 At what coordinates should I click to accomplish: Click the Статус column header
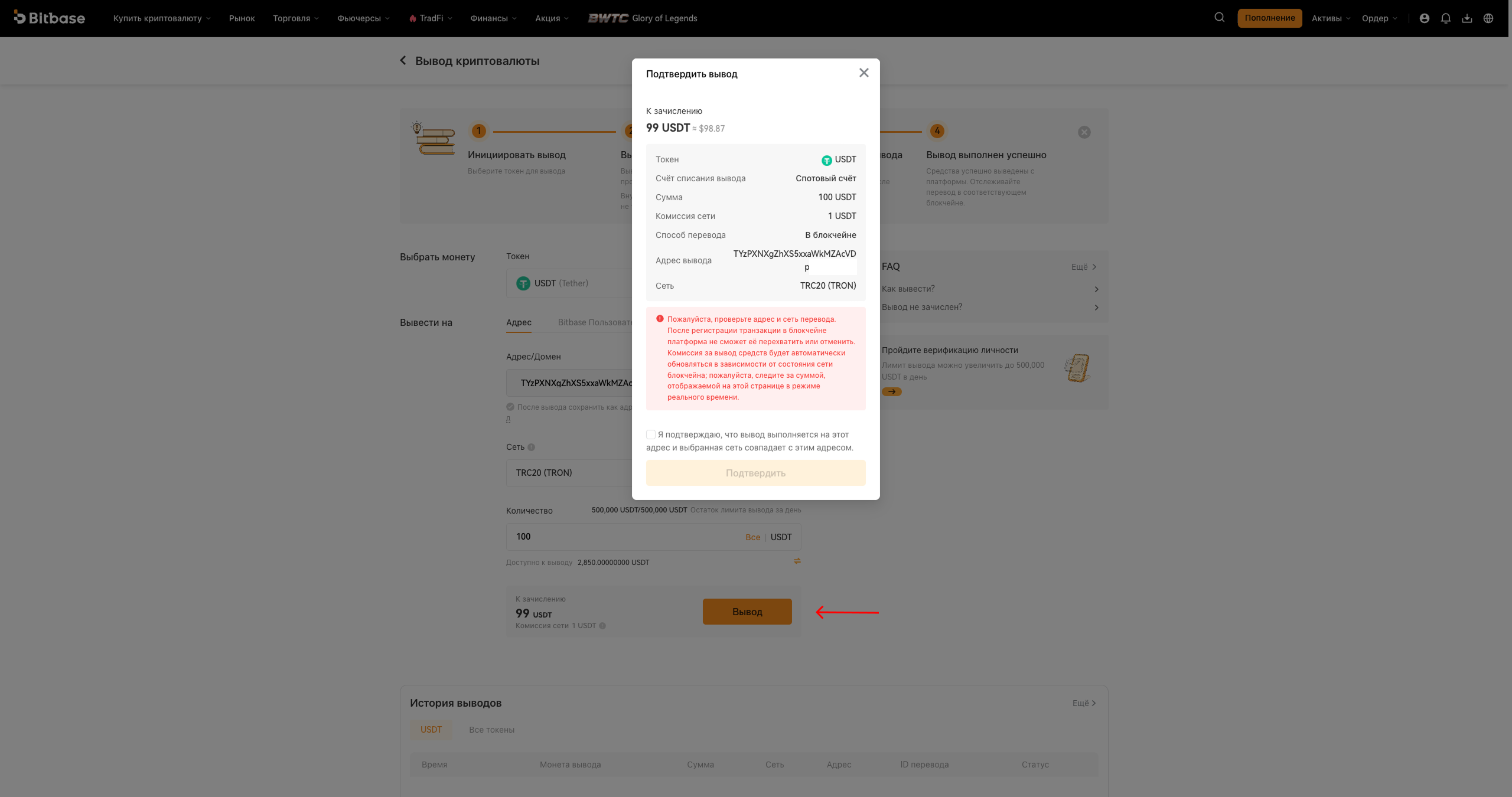coord(1035,765)
